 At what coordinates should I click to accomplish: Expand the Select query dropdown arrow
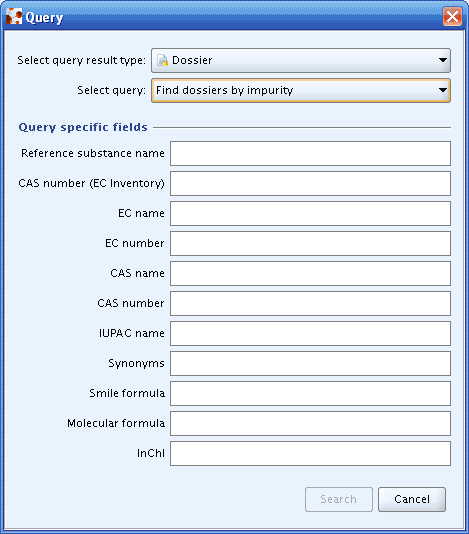click(442, 90)
